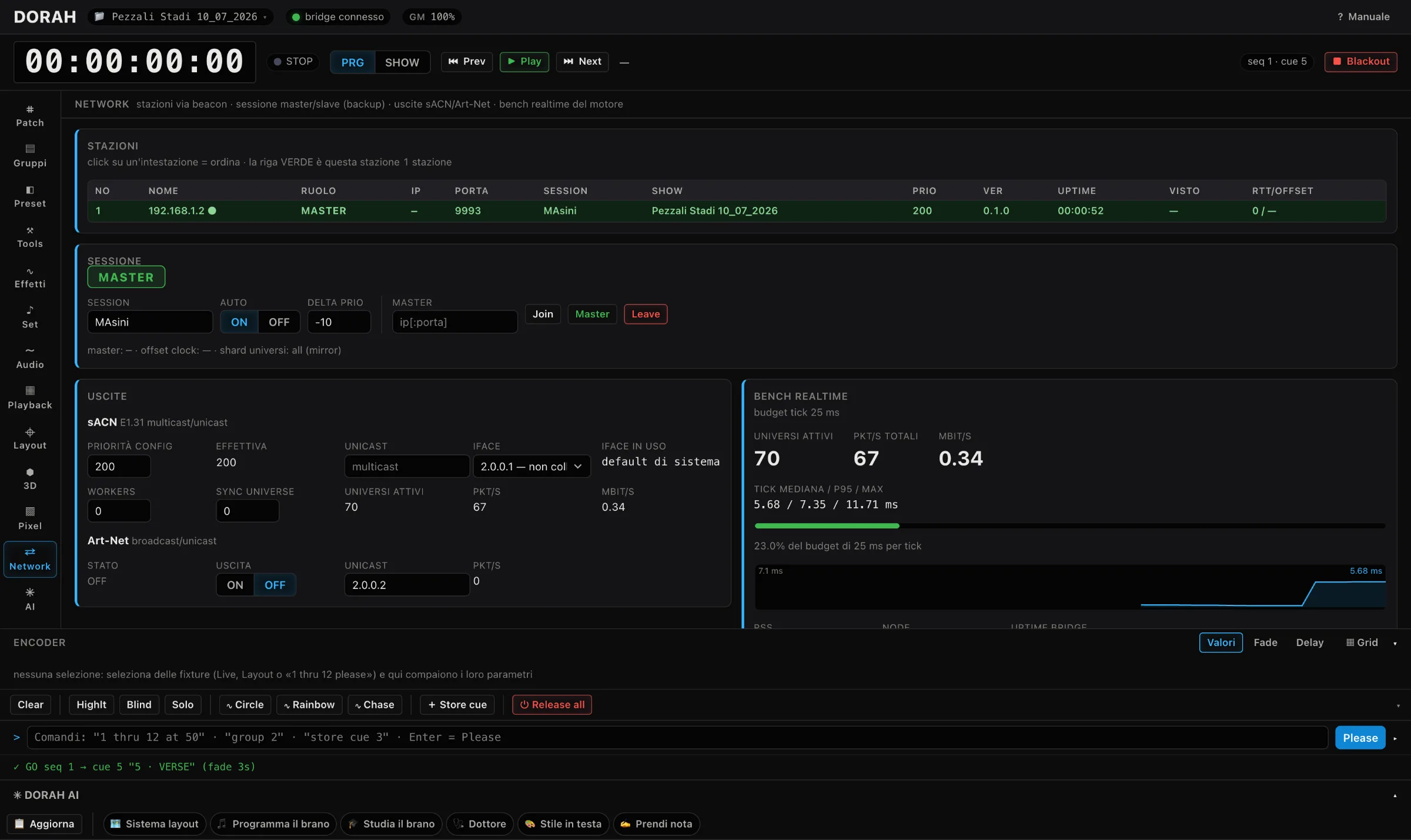Open the Network sidebar icon
Image resolution: width=1411 pixels, height=840 pixels.
[30, 560]
